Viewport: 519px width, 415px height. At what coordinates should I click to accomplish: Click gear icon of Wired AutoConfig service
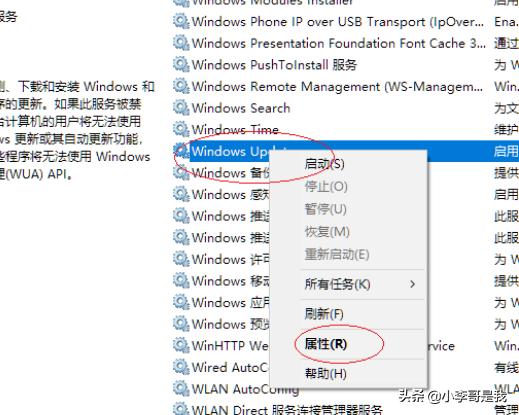181,367
